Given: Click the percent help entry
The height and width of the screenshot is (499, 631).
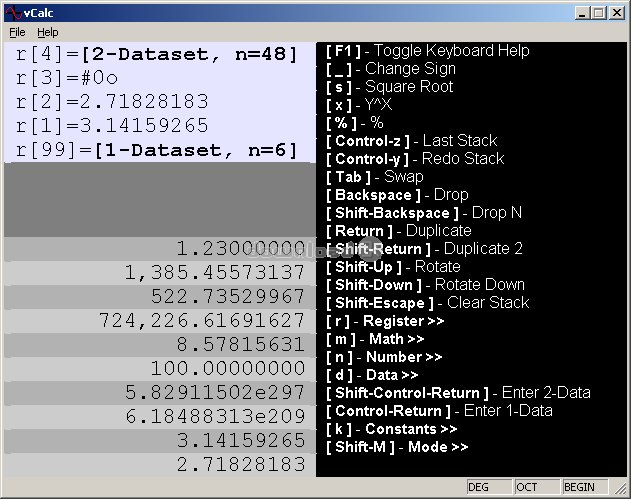Looking at the screenshot, I should coord(354,123).
